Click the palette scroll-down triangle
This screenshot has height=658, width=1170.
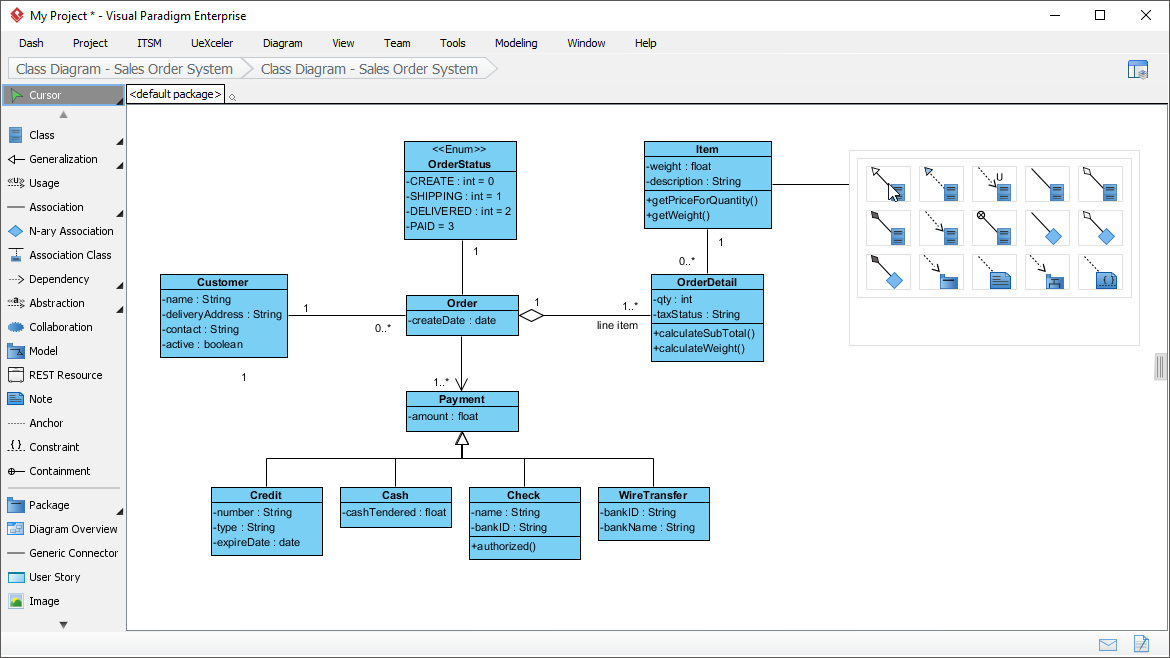pos(63,625)
